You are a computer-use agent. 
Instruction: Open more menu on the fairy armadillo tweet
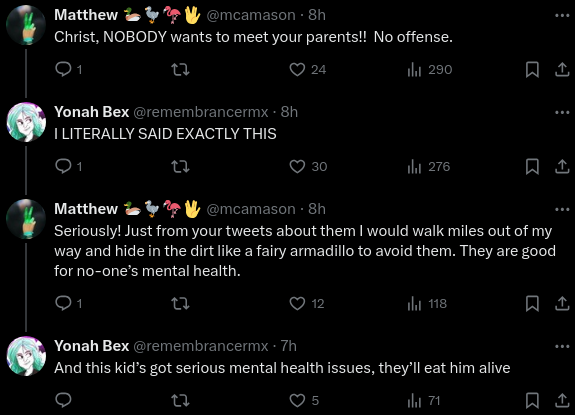[562, 209]
